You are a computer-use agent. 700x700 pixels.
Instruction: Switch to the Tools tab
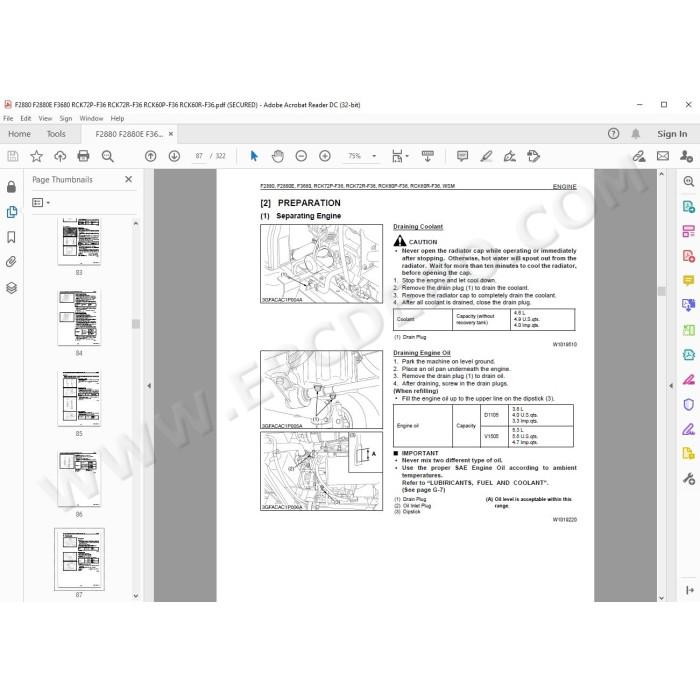(56, 134)
